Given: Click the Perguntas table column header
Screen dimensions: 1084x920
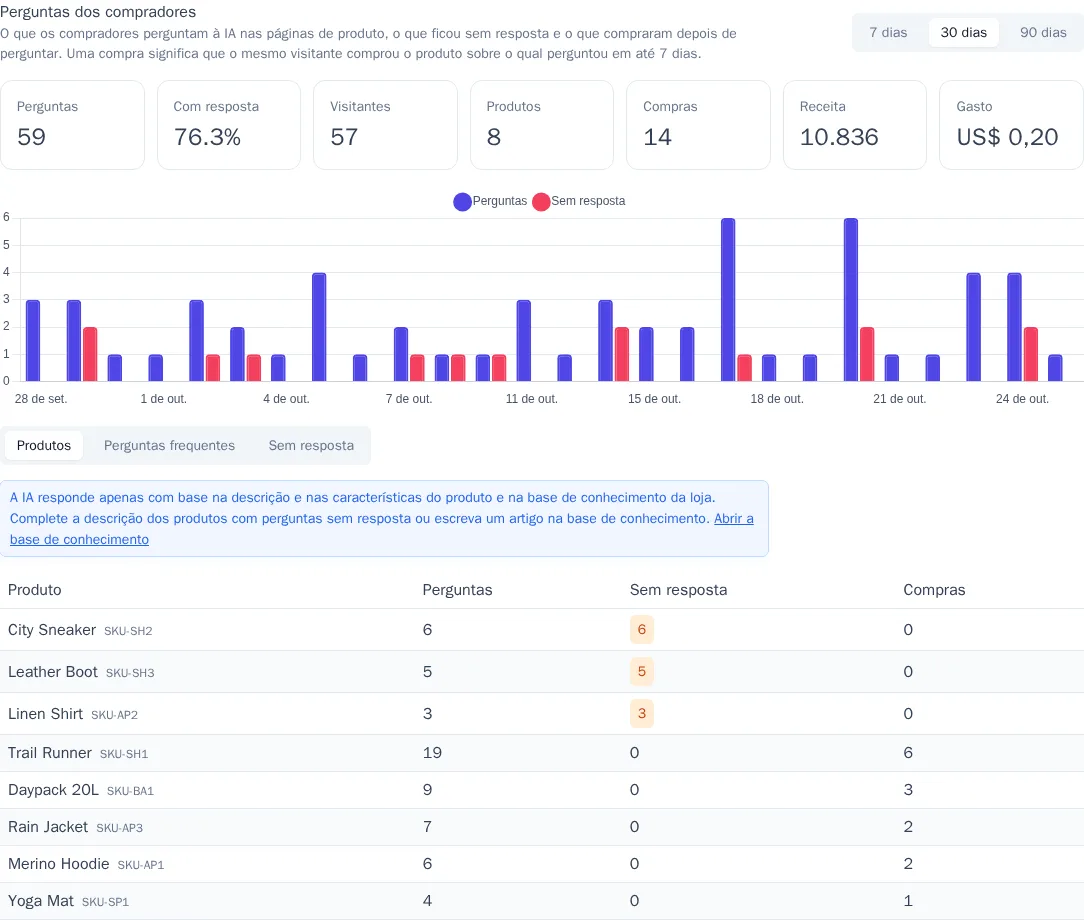Looking at the screenshot, I should tap(457, 590).
